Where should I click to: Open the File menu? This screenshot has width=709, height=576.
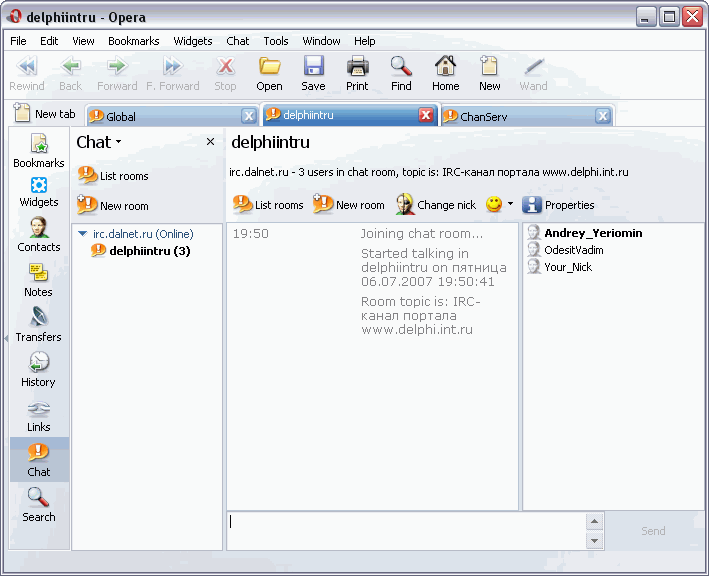coord(18,41)
